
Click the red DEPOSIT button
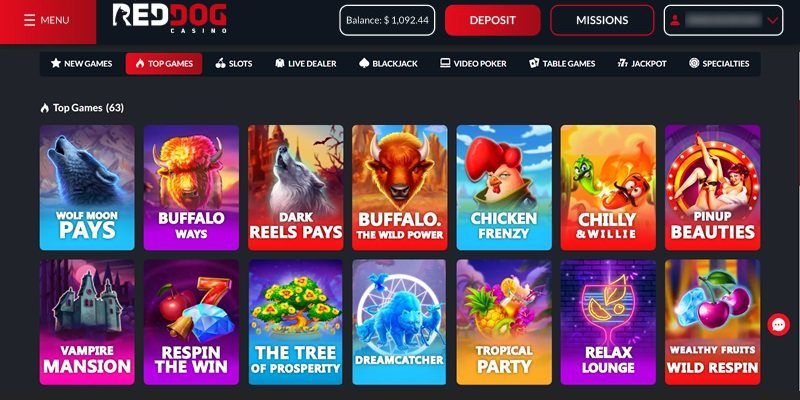click(492, 20)
